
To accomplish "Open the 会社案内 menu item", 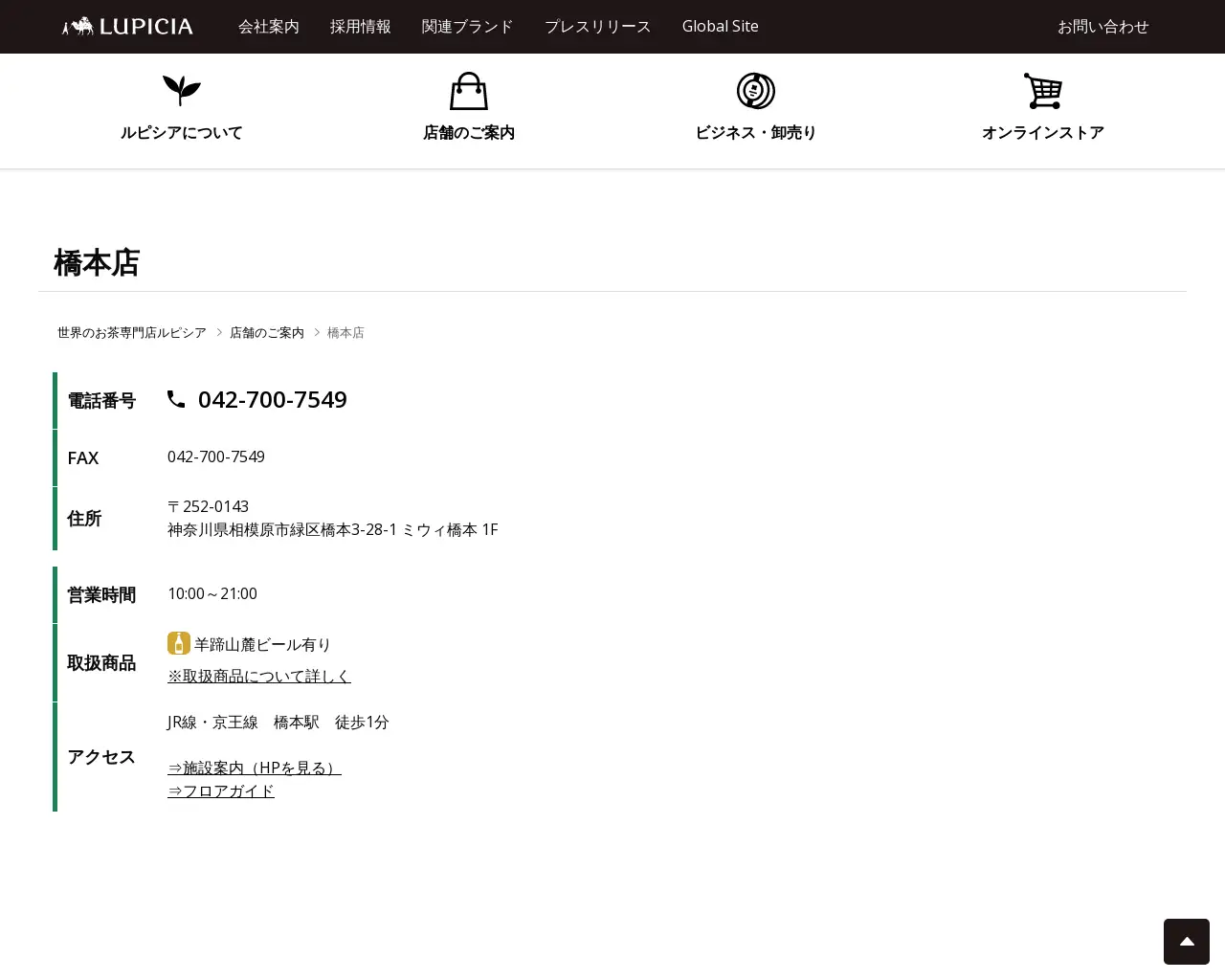I will point(269,27).
